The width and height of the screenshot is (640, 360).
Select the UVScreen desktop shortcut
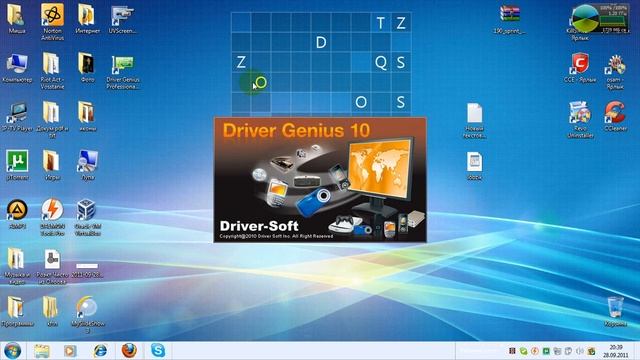[122, 20]
